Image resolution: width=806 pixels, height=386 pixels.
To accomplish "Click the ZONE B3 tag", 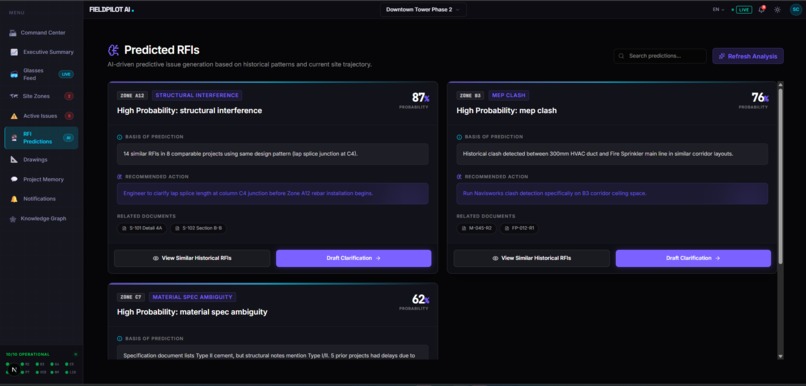I will 470,96.
